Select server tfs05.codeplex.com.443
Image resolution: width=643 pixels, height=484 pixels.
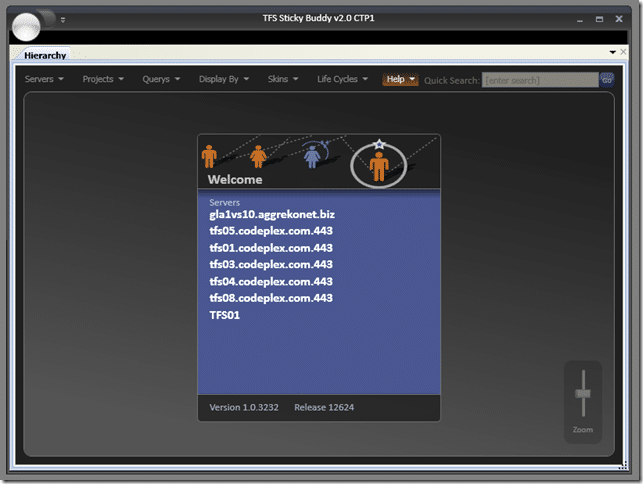[271, 231]
